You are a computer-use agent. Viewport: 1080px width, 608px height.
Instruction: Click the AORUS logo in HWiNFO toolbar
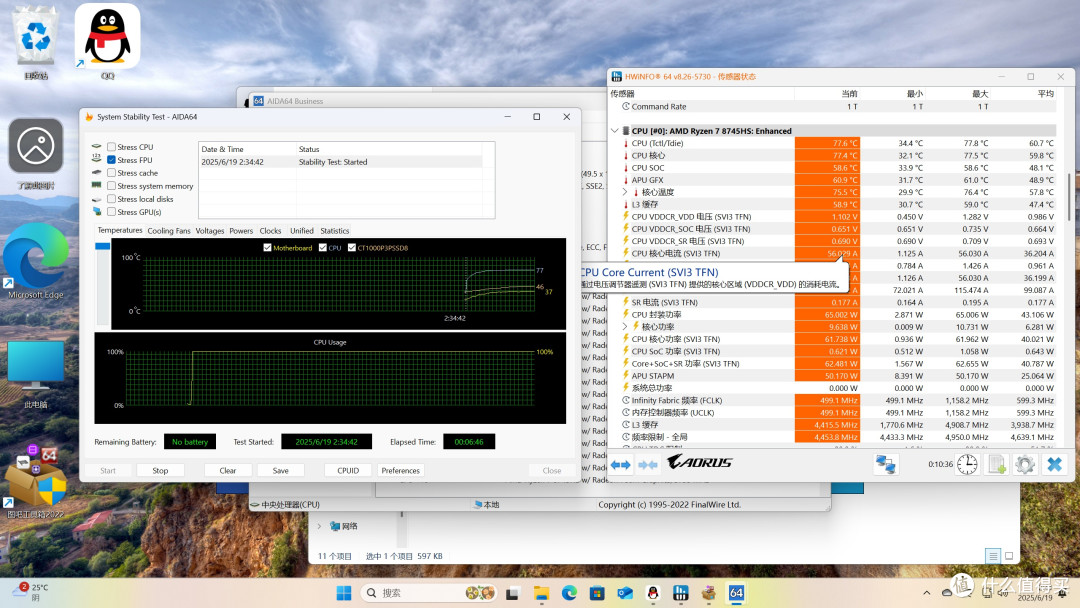700,462
